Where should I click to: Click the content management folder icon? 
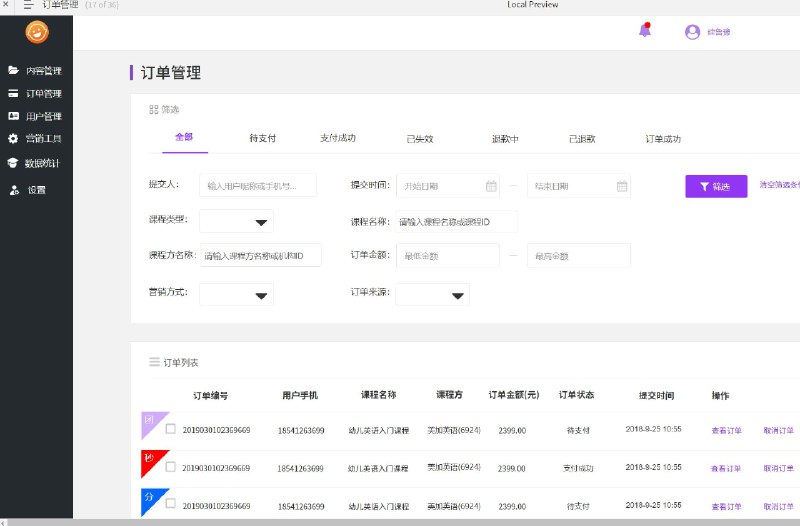point(13,70)
